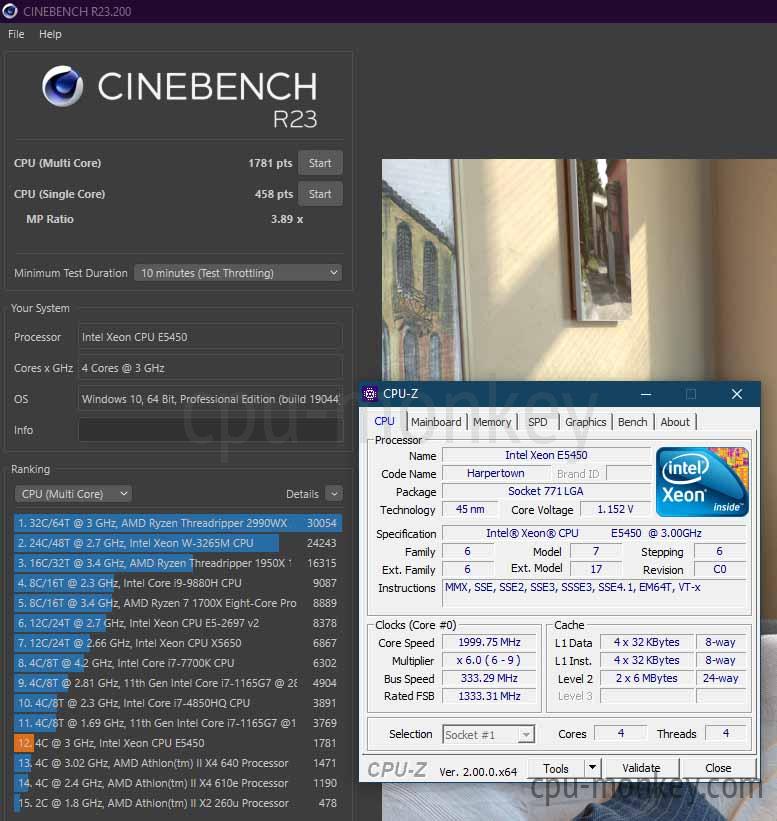This screenshot has width=777, height=821.
Task: Click the Cinebench title bar app icon
Action: [10, 11]
